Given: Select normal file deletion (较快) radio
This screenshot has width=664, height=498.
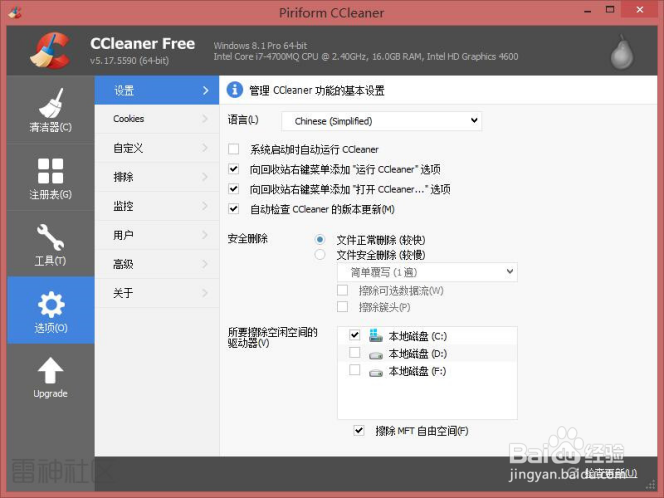Looking at the screenshot, I should (x=320, y=239).
